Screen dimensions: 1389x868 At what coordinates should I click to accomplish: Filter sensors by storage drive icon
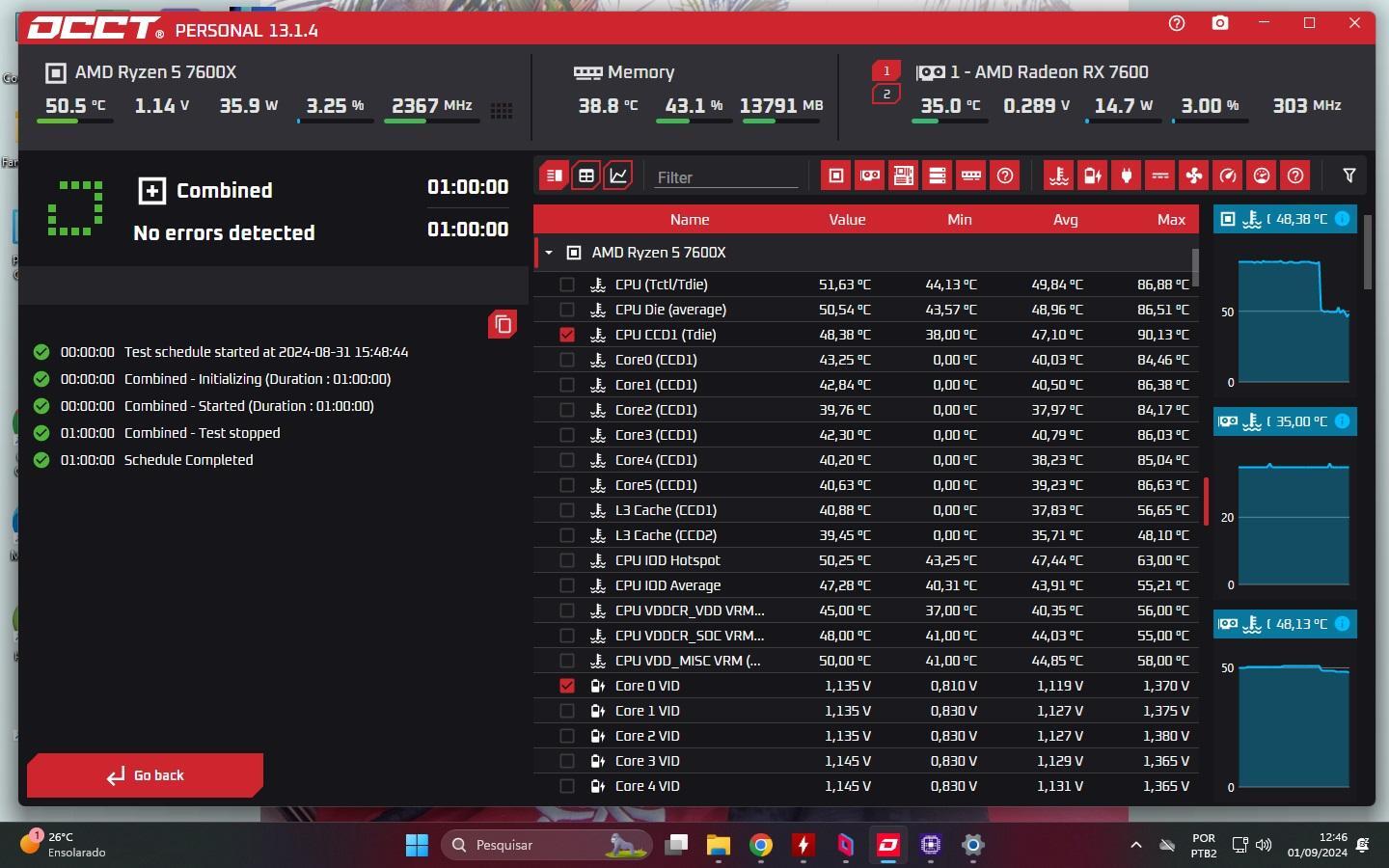tap(938, 176)
